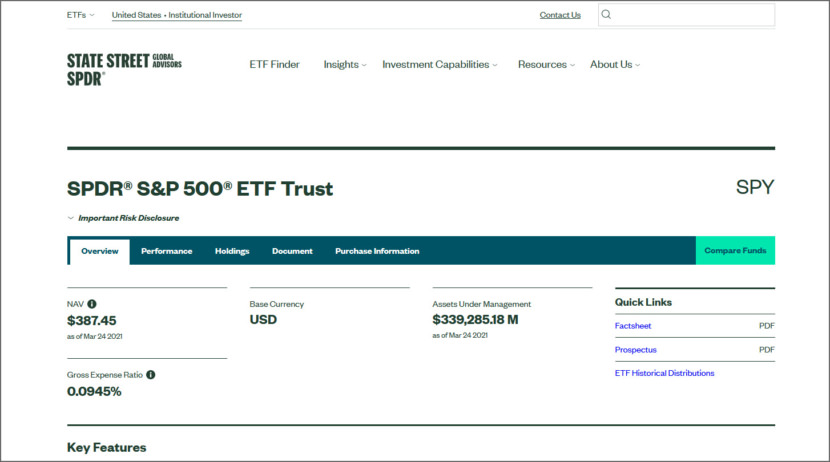The width and height of the screenshot is (830, 462).
Task: Expand the Investment Capabilities menu
Action: pos(439,65)
